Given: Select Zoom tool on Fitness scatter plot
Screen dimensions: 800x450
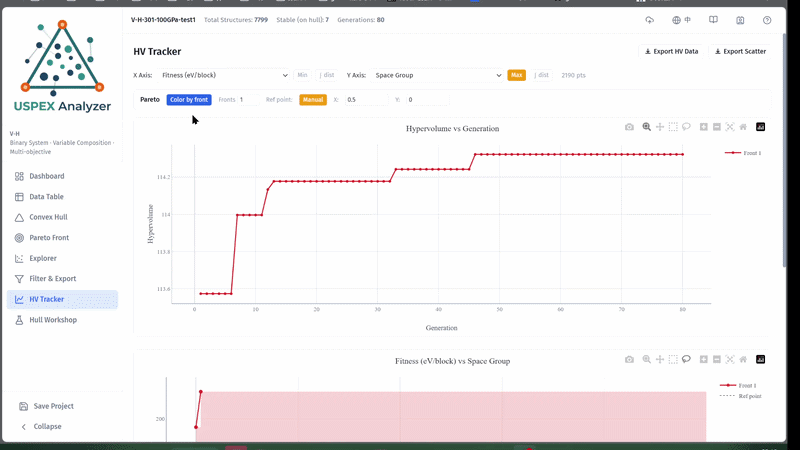Looking at the screenshot, I should [x=646, y=360].
